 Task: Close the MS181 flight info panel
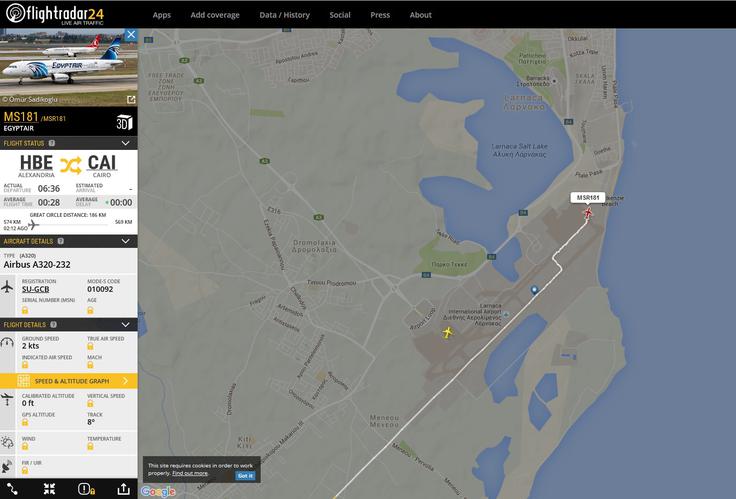coord(131,34)
